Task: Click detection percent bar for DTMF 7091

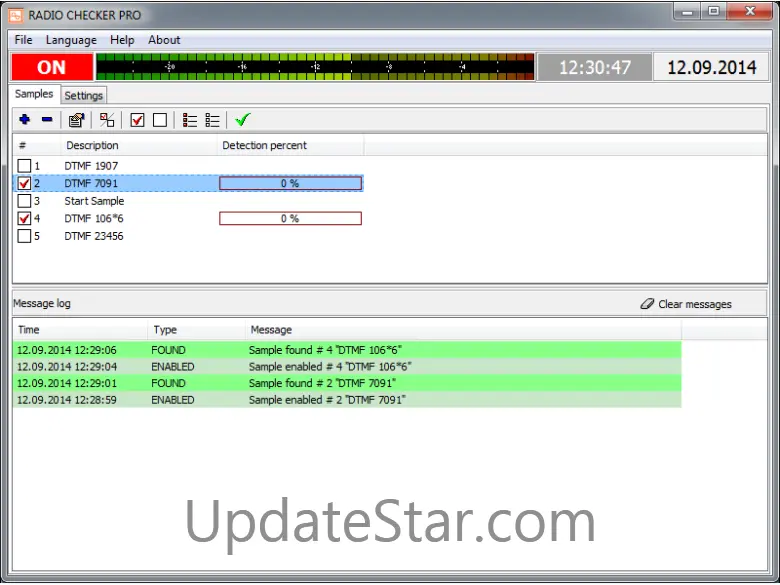Action: (x=291, y=184)
